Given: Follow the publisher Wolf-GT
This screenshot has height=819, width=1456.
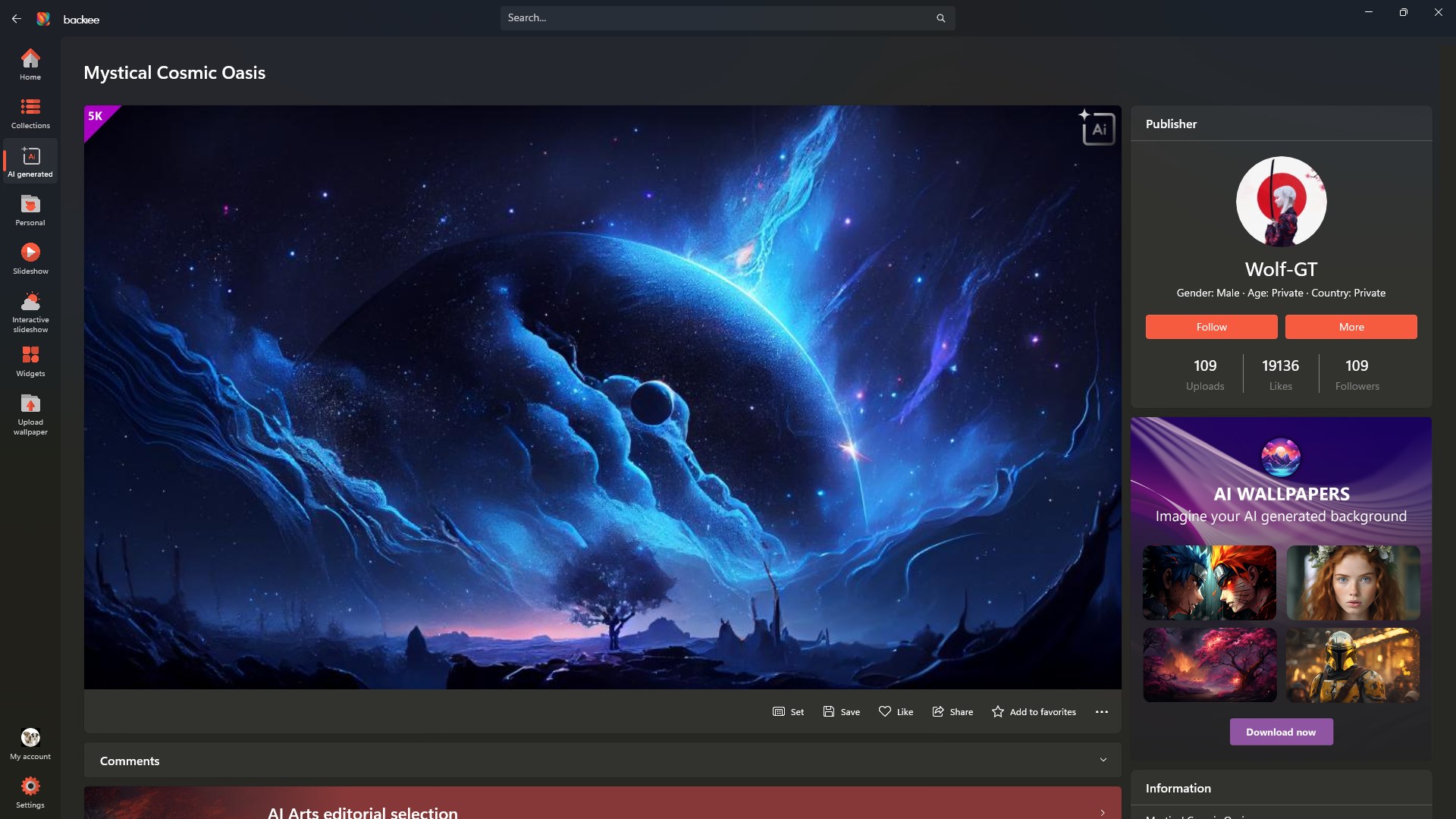Looking at the screenshot, I should click(1211, 327).
